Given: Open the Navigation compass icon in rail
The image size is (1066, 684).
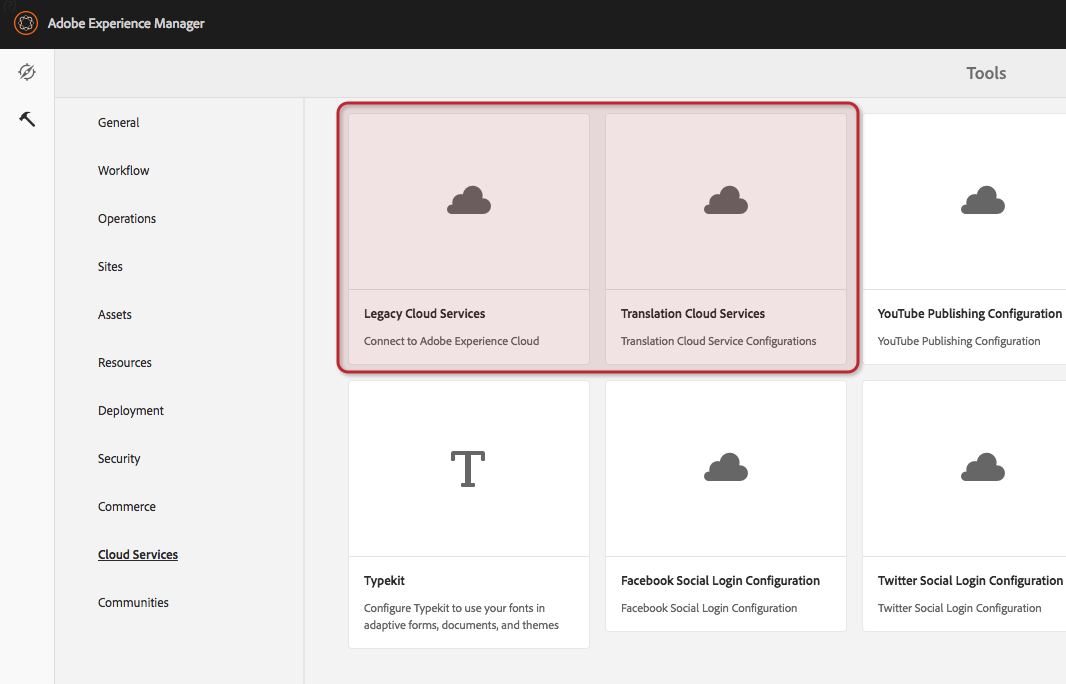Looking at the screenshot, I should click(27, 72).
